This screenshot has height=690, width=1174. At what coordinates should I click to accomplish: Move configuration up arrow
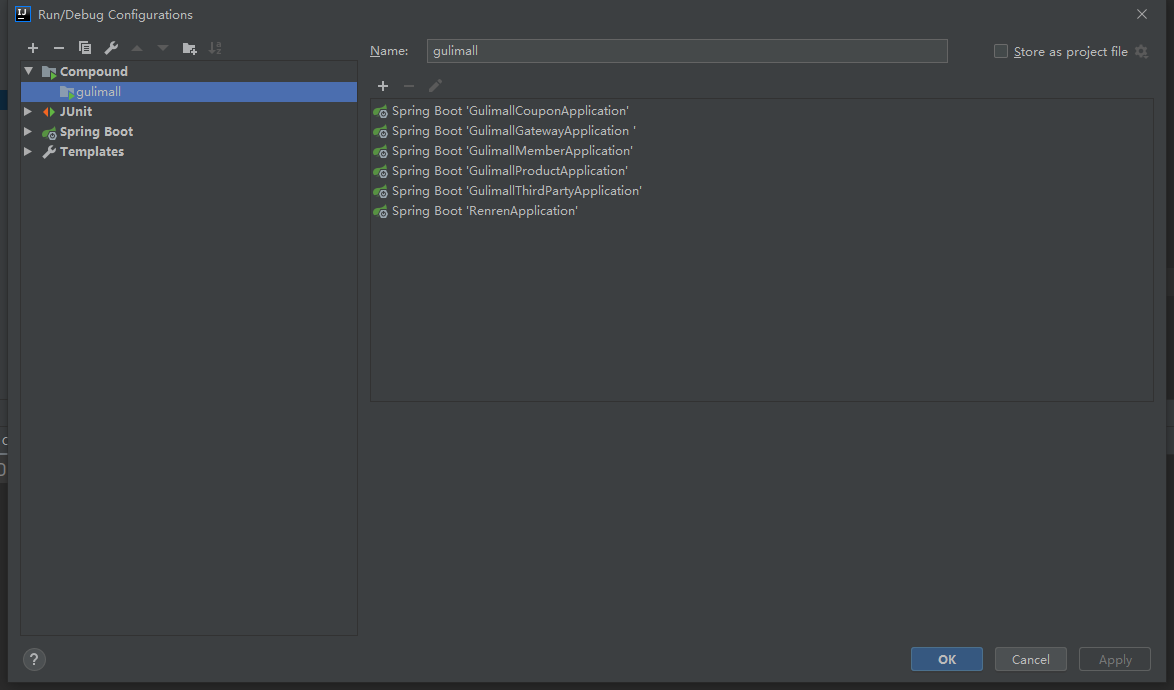[137, 48]
